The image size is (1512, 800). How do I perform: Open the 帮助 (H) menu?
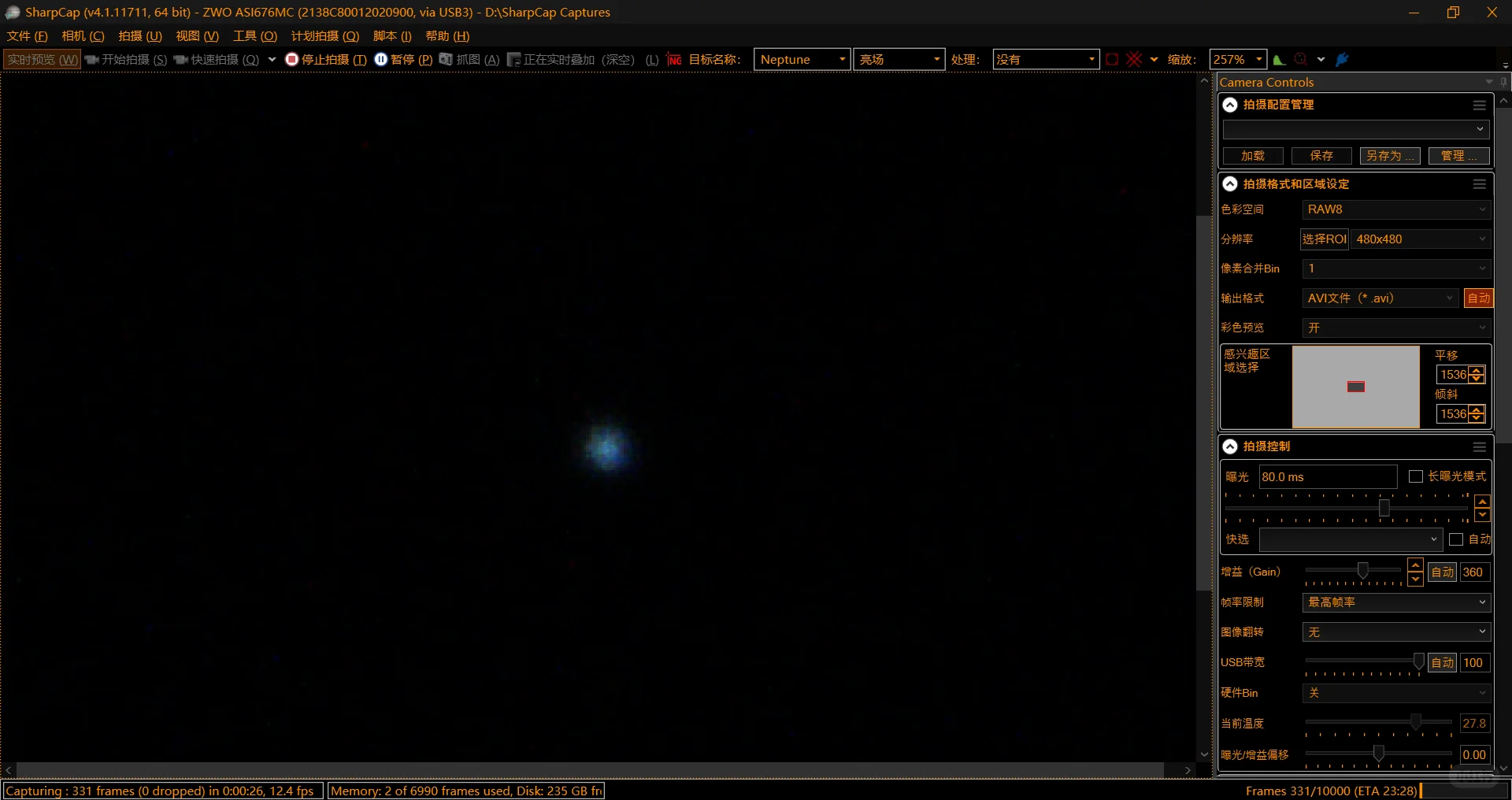click(x=447, y=36)
